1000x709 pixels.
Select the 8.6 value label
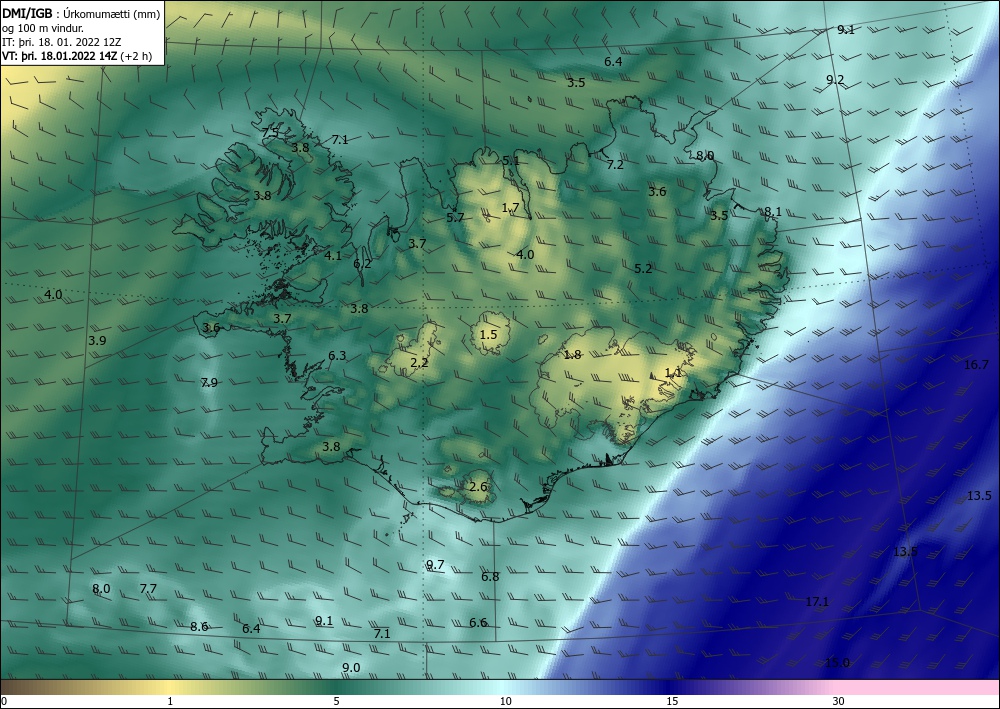[x=199, y=626]
